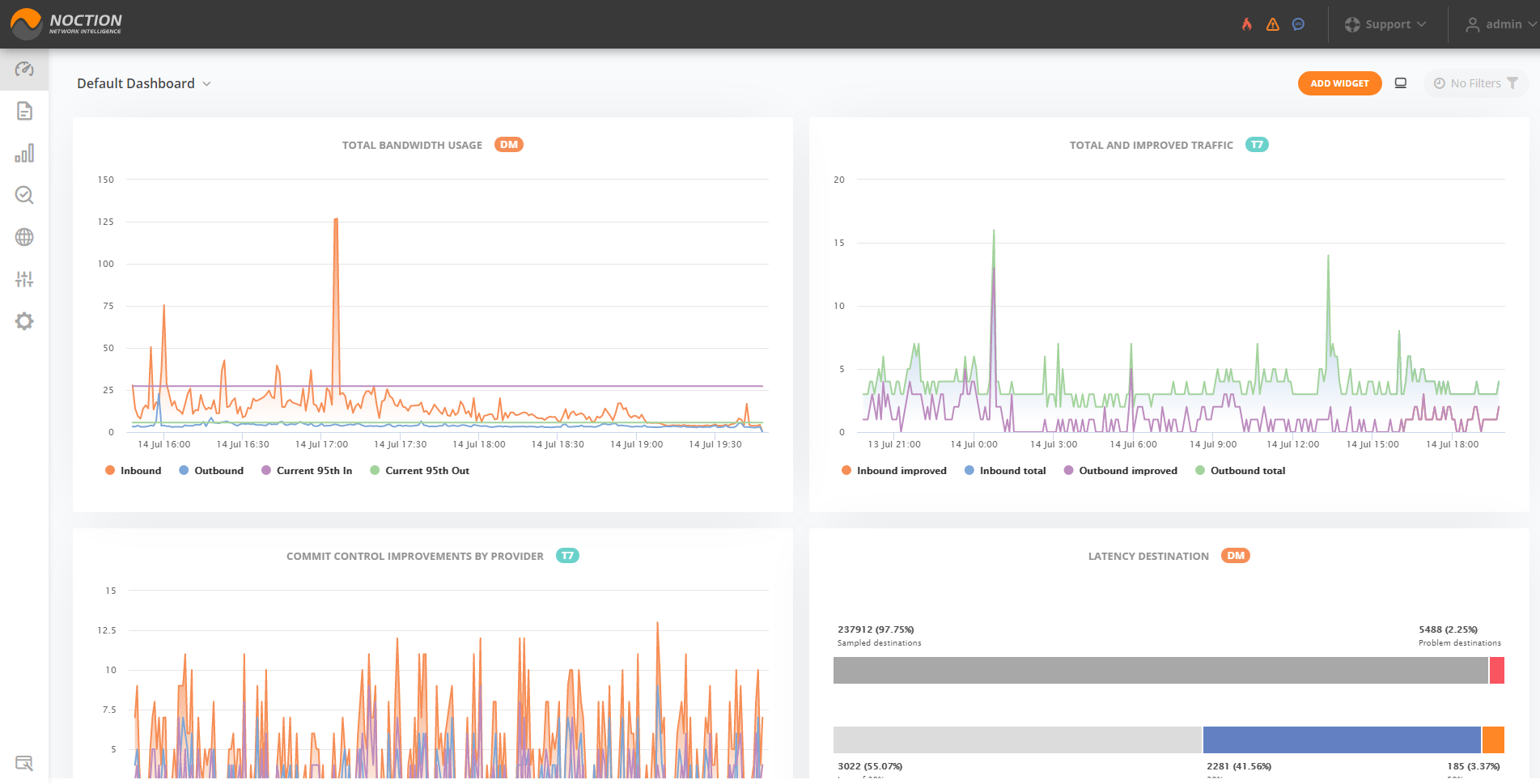
Task: Click the red problem destinations bar segment
Action: [1497, 670]
